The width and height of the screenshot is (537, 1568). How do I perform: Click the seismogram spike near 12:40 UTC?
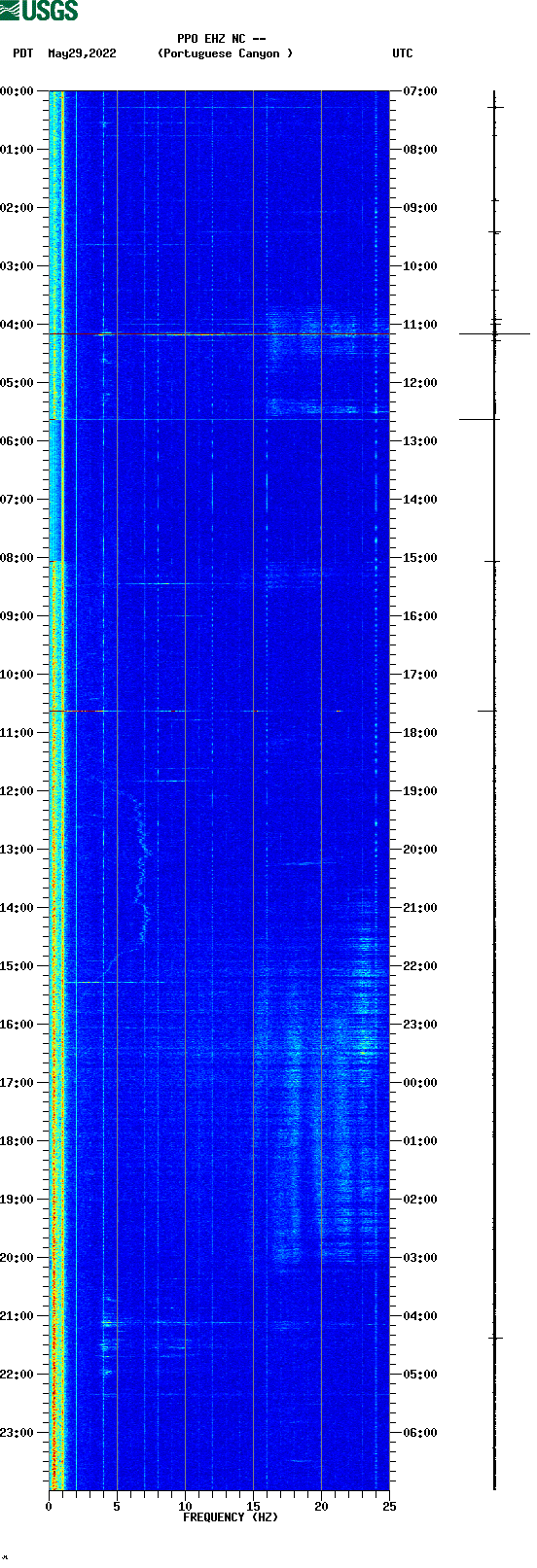click(x=480, y=419)
